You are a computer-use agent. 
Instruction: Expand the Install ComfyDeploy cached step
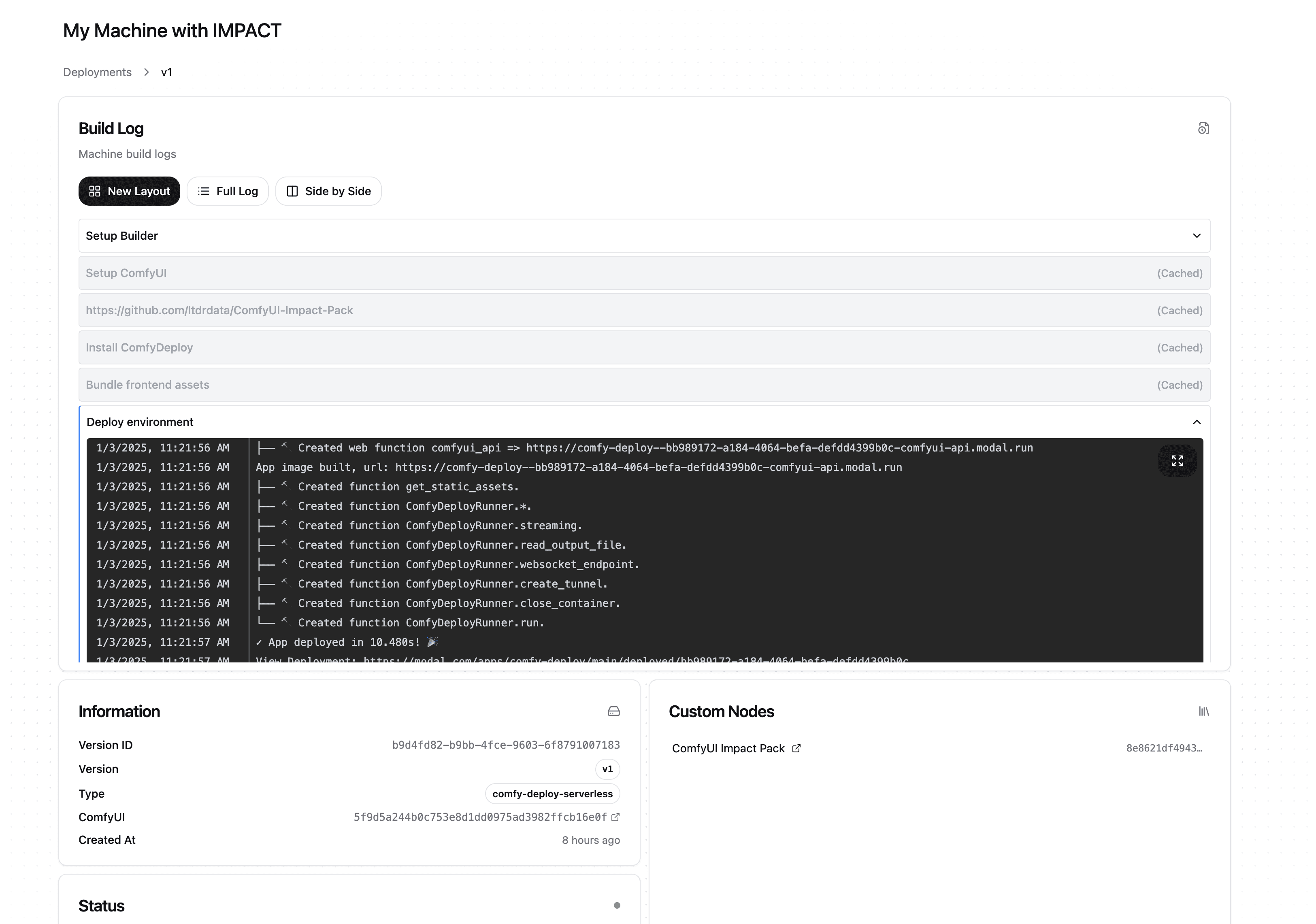click(644, 347)
